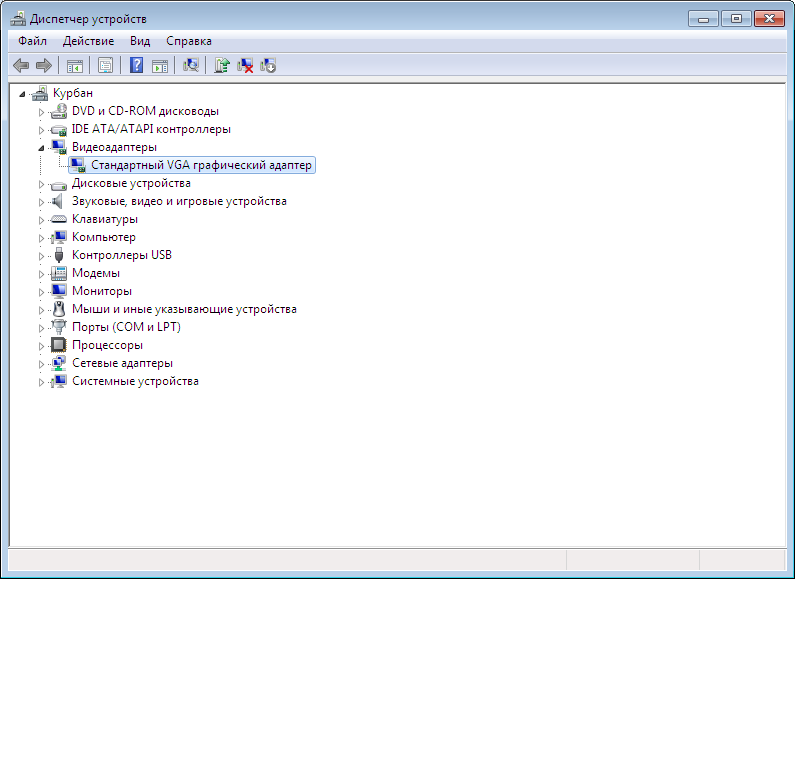Open the Properties toolbar icon
Image resolution: width=802 pixels, height=761 pixels.
coord(105,65)
